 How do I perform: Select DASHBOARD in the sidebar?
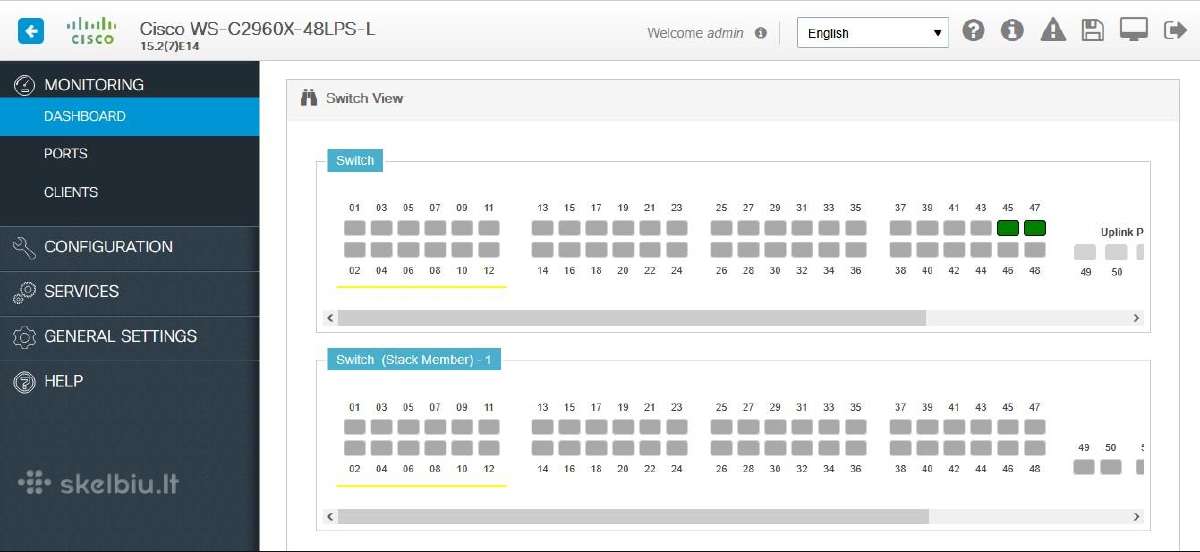(x=130, y=116)
